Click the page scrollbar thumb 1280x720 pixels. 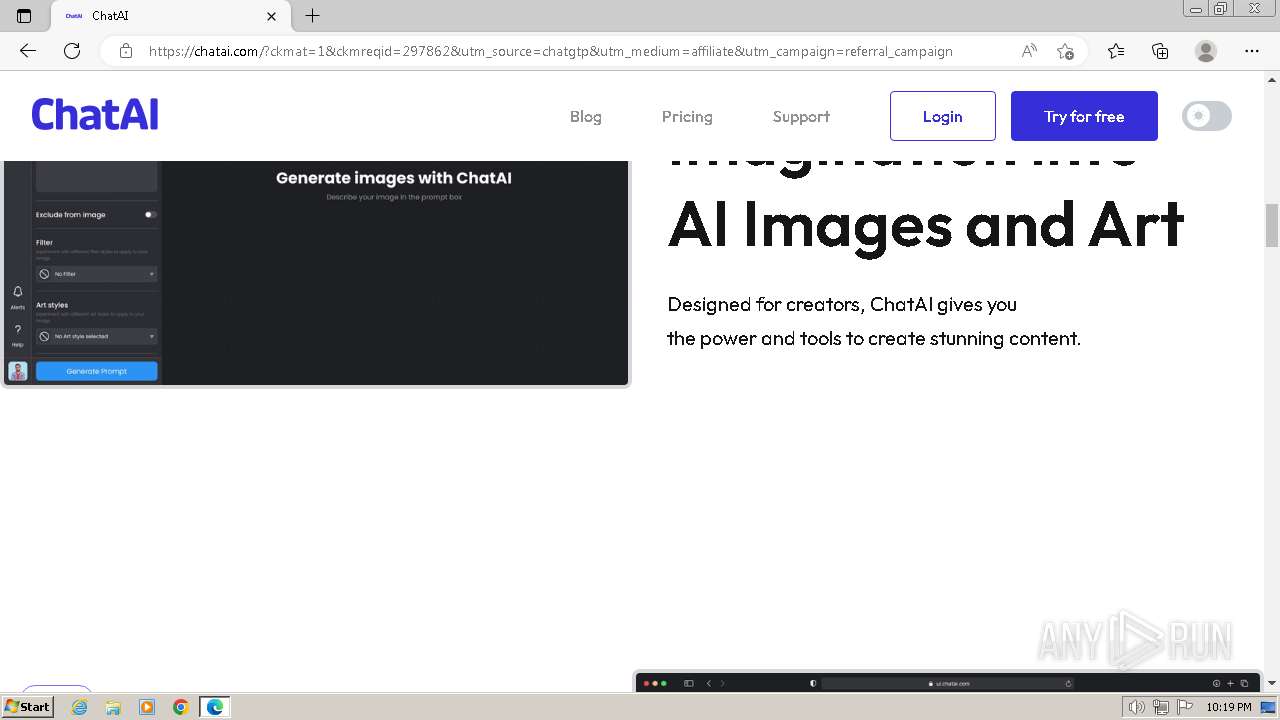pos(1272,225)
